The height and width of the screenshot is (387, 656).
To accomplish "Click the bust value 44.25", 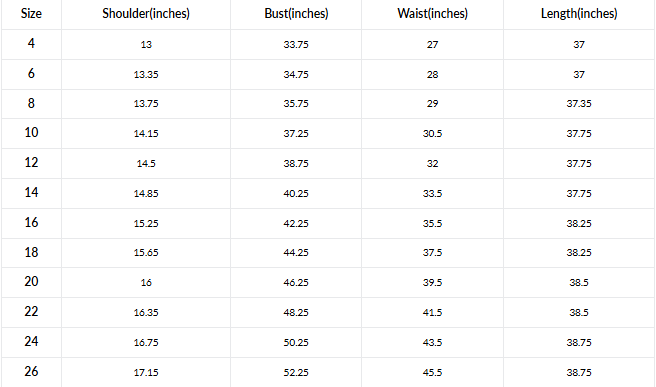I will click(296, 253).
